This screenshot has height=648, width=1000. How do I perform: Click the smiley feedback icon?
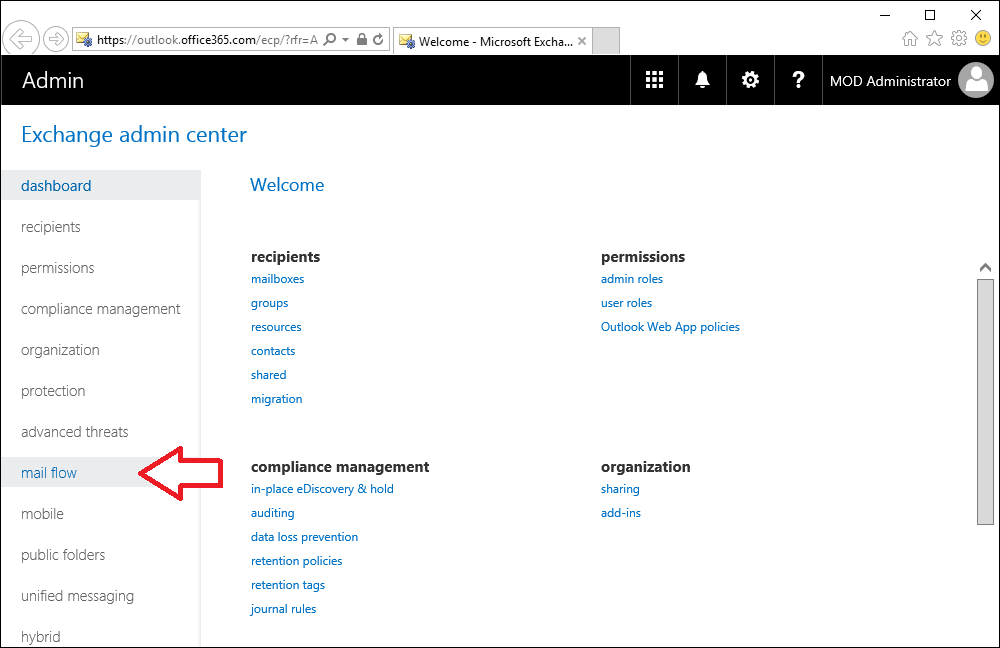[x=983, y=38]
